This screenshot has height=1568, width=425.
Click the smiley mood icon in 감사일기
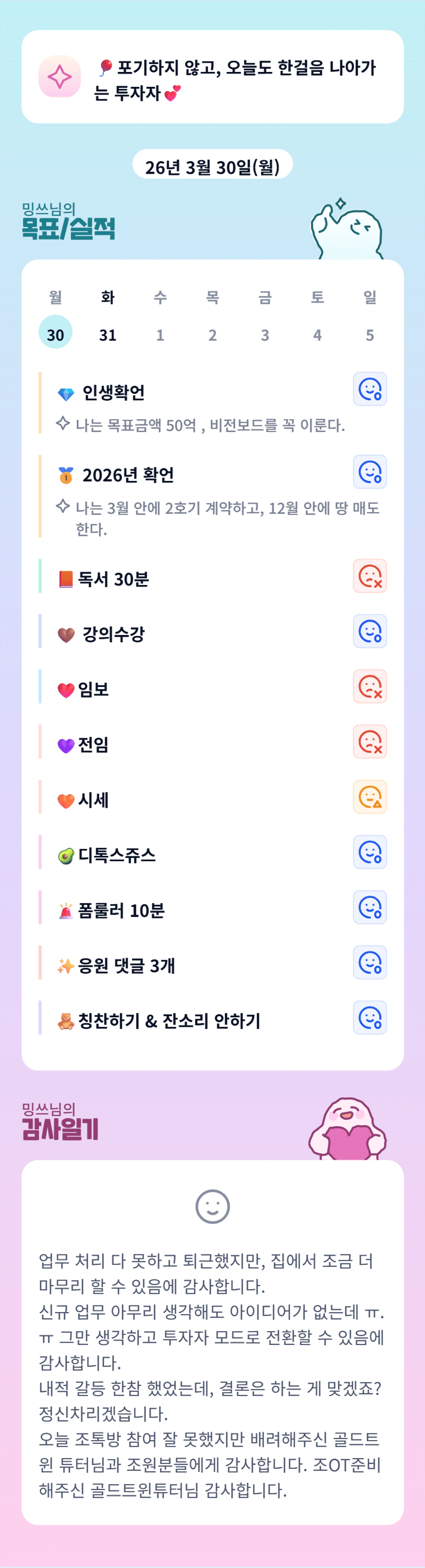pyautogui.click(x=213, y=1206)
